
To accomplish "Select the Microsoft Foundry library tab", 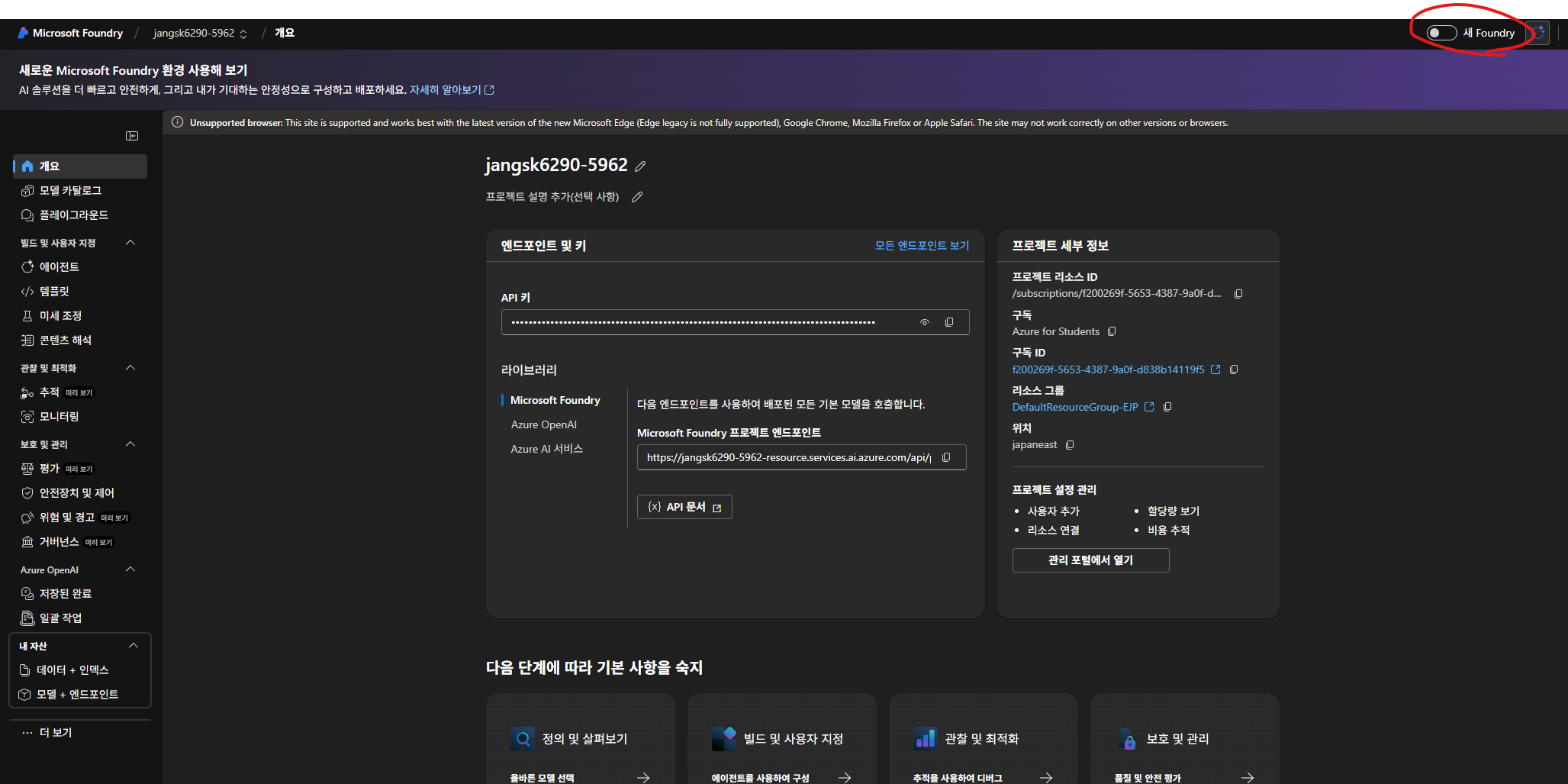I will coord(555,400).
